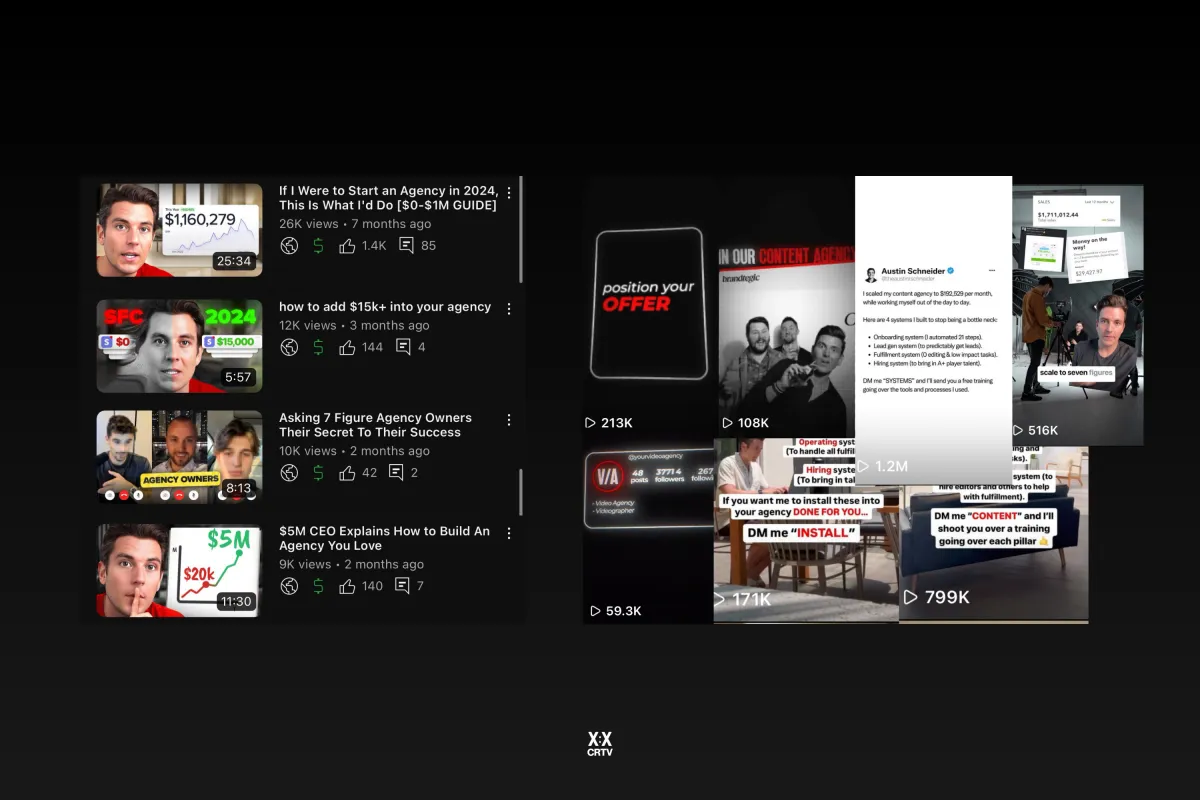Image resolution: width=1200 pixels, height=800 pixels.
Task: Open the video titled $5M CEO Explains How to Build
Action: (384, 538)
